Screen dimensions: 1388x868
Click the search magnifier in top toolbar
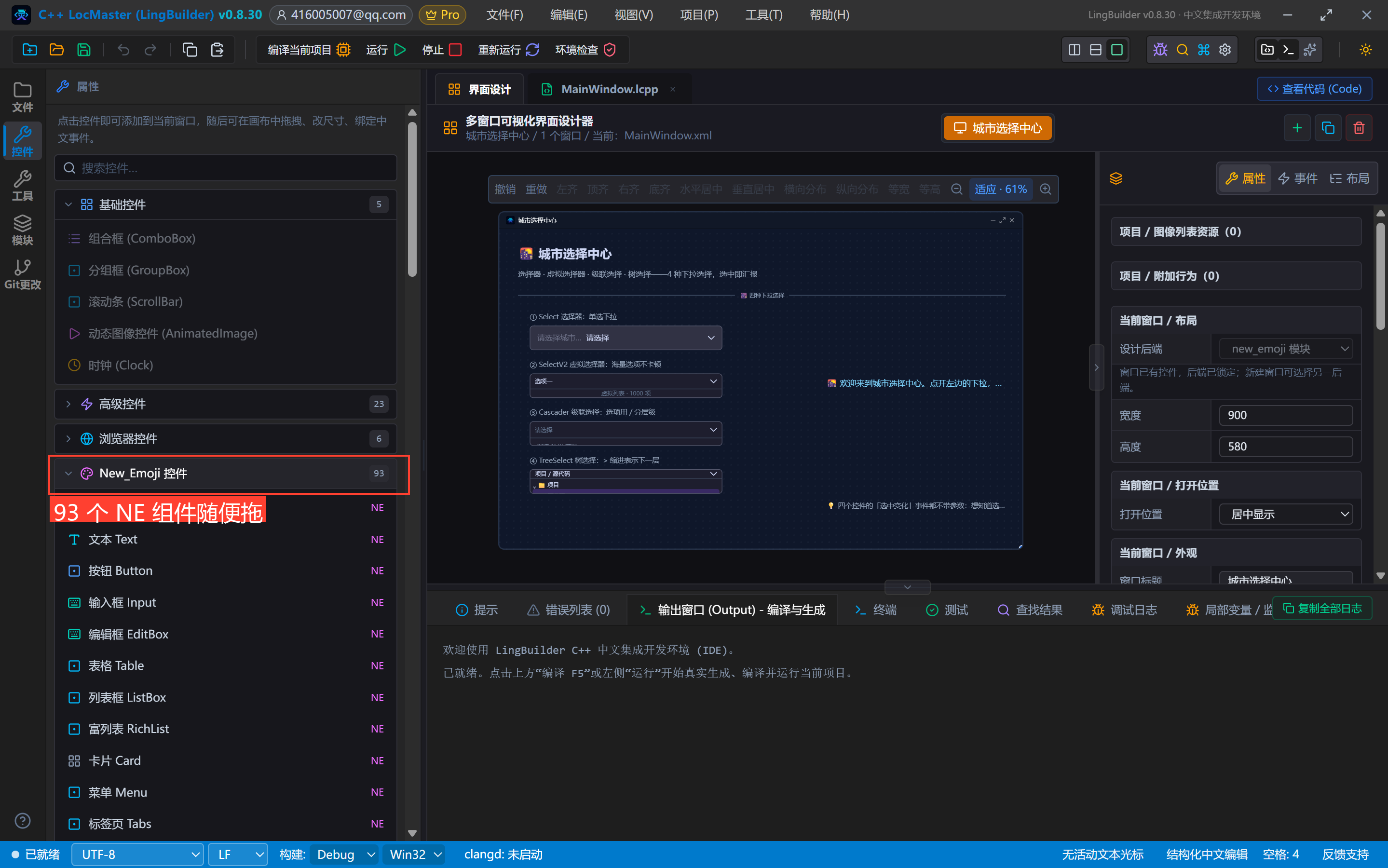point(1182,50)
